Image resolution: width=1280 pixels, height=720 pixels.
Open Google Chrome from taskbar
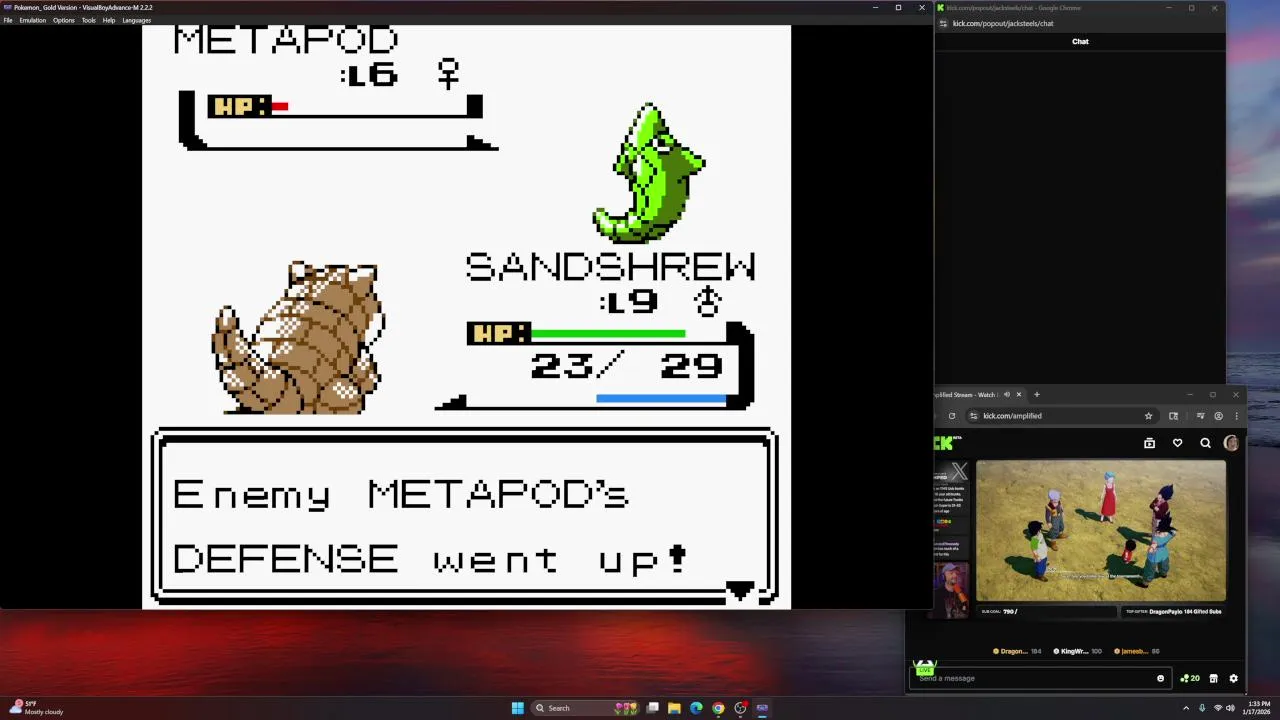click(x=718, y=708)
